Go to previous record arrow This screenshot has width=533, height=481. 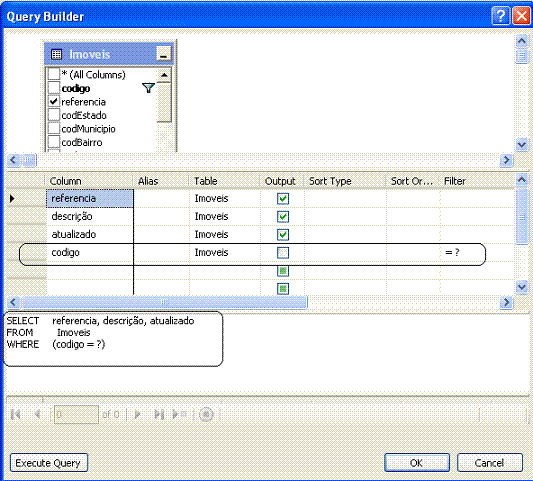click(x=37, y=414)
